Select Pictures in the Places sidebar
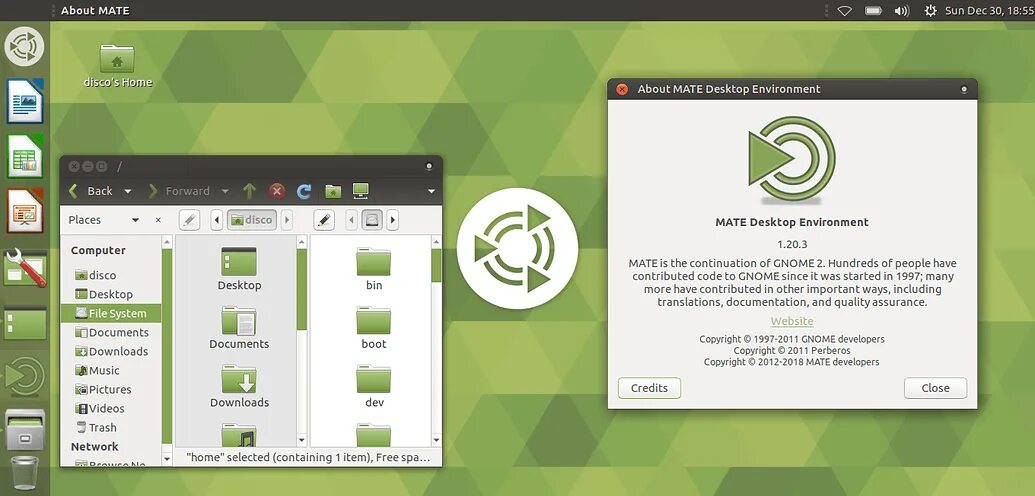 tap(110, 390)
